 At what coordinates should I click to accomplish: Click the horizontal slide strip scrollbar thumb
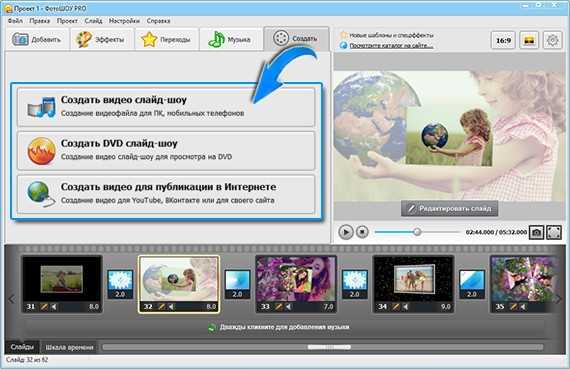[x=329, y=347]
